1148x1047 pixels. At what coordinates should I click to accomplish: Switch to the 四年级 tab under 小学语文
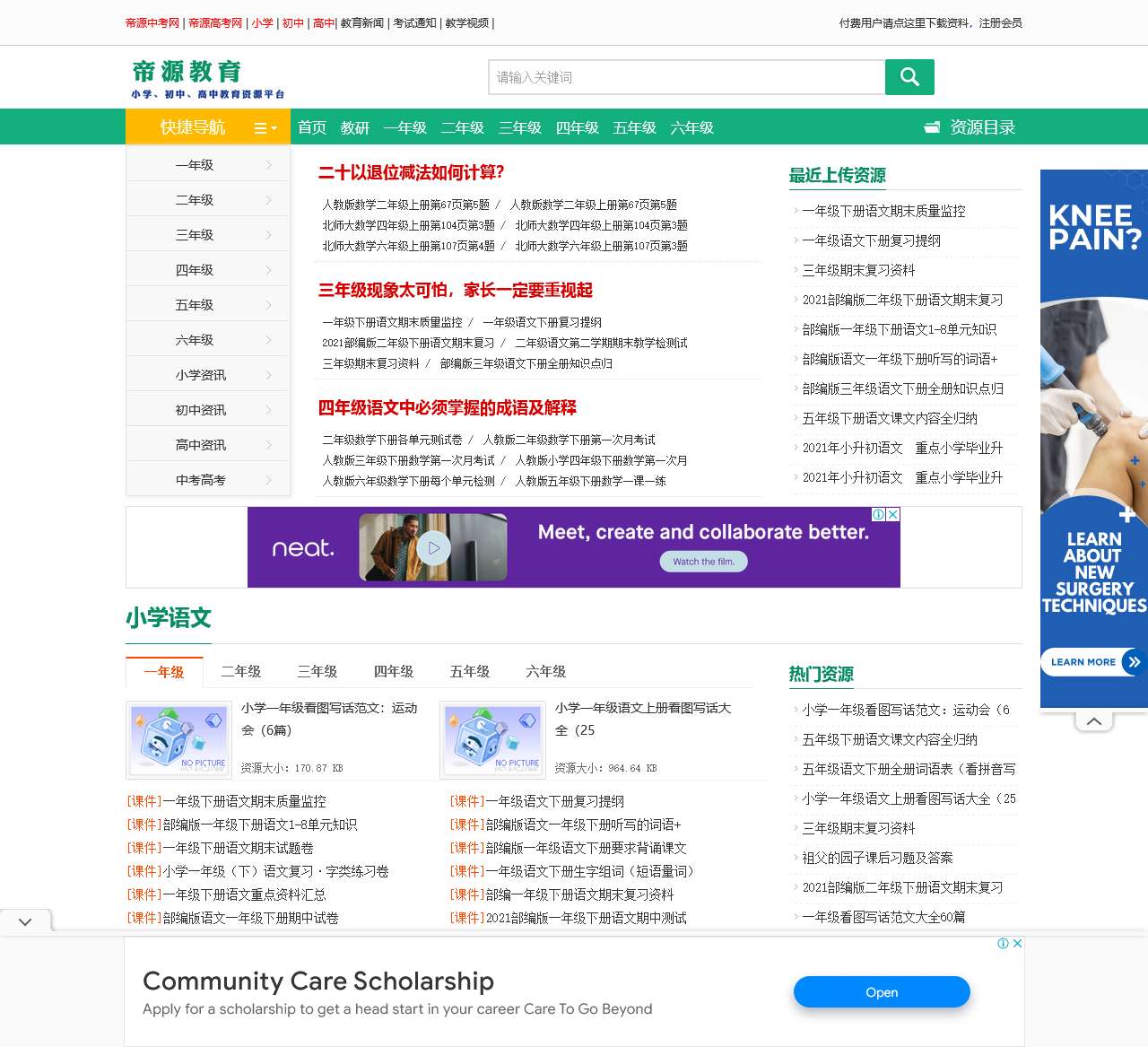point(394,671)
